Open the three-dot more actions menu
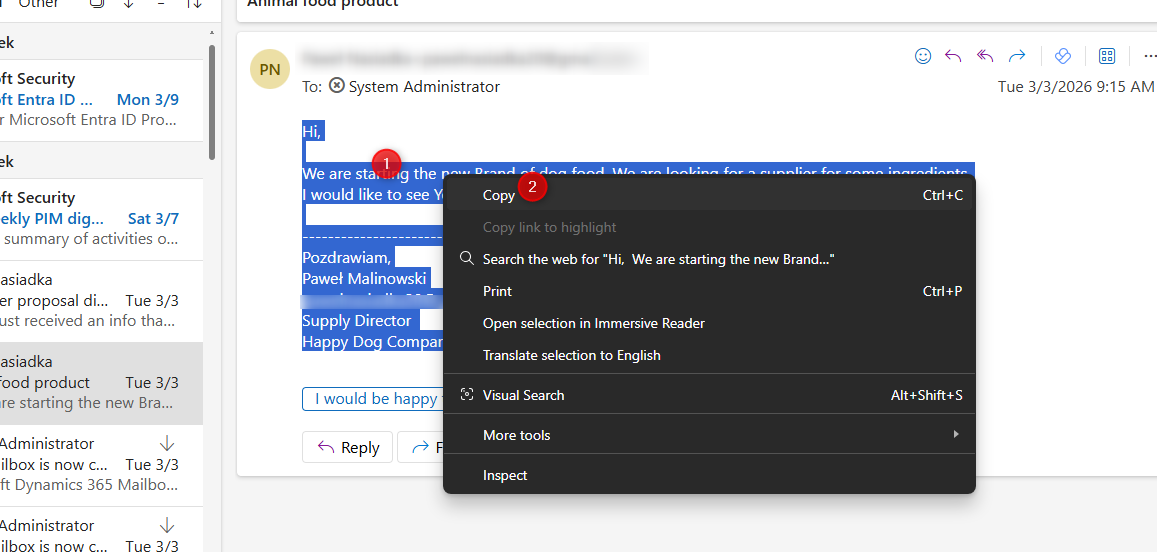 1143,56
